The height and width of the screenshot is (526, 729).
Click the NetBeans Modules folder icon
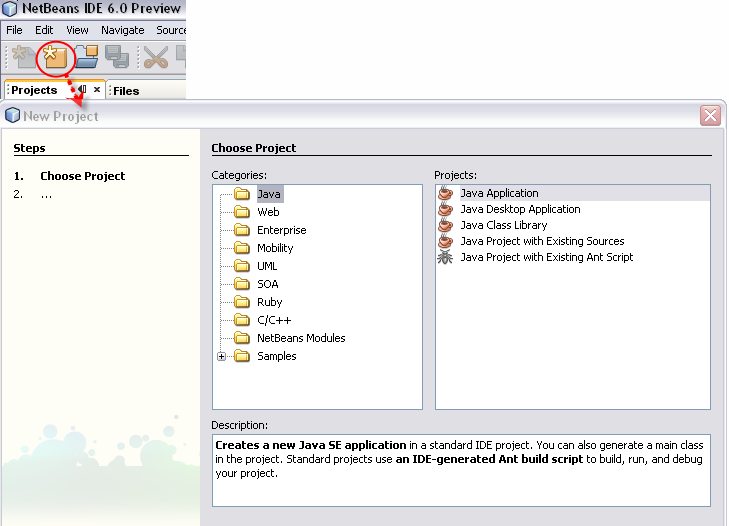pyautogui.click(x=242, y=338)
